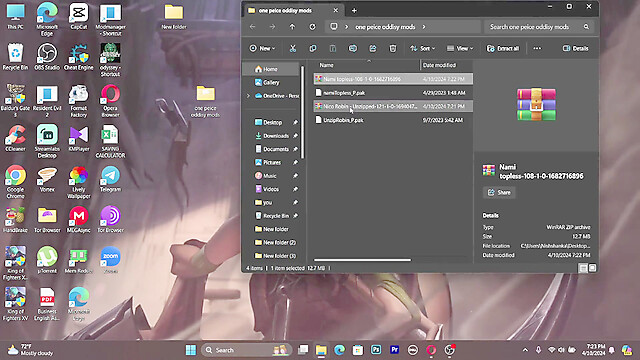Open uTorrent desktop icon
Image resolution: width=640 pixels, height=360 pixels.
47,260
